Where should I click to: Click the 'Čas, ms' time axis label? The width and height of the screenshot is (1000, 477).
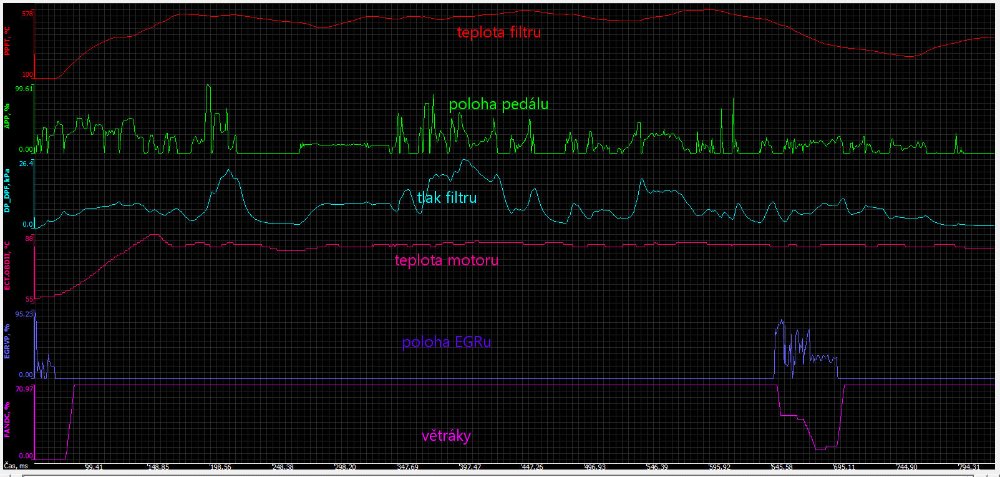coord(15,466)
